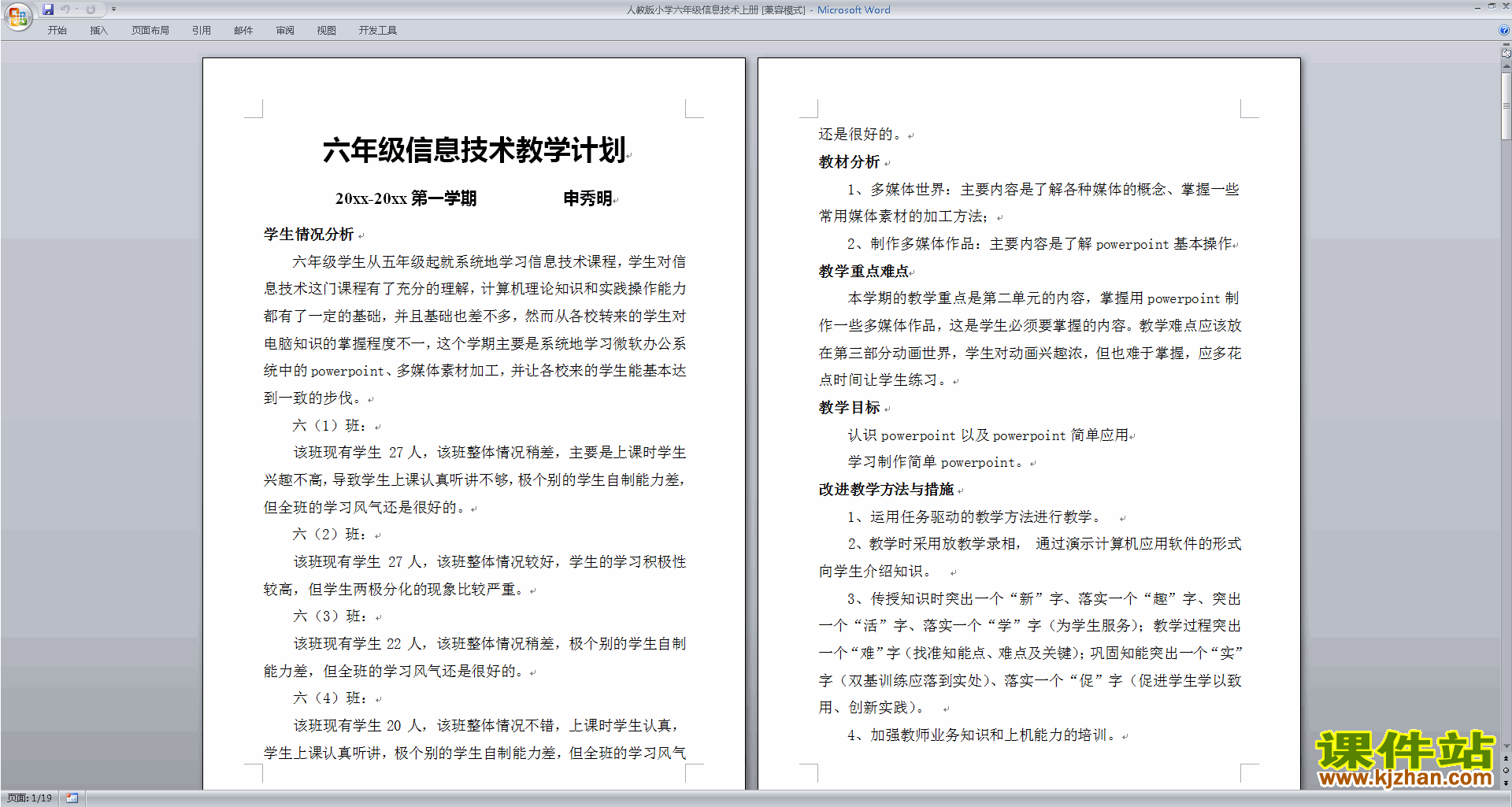Screen dimensions: 1512x807
Task: Click the line 六（1）班：
Action: coord(329,426)
